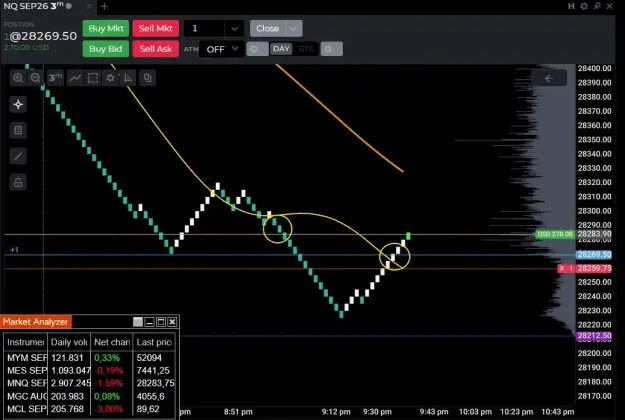
Task: Minimize the Market Analyzer window
Action: coord(149,322)
